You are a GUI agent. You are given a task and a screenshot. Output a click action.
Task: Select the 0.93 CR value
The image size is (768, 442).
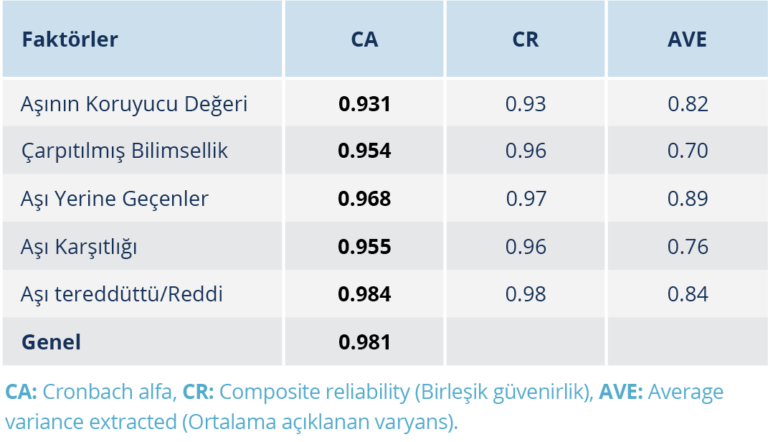pyautogui.click(x=526, y=104)
